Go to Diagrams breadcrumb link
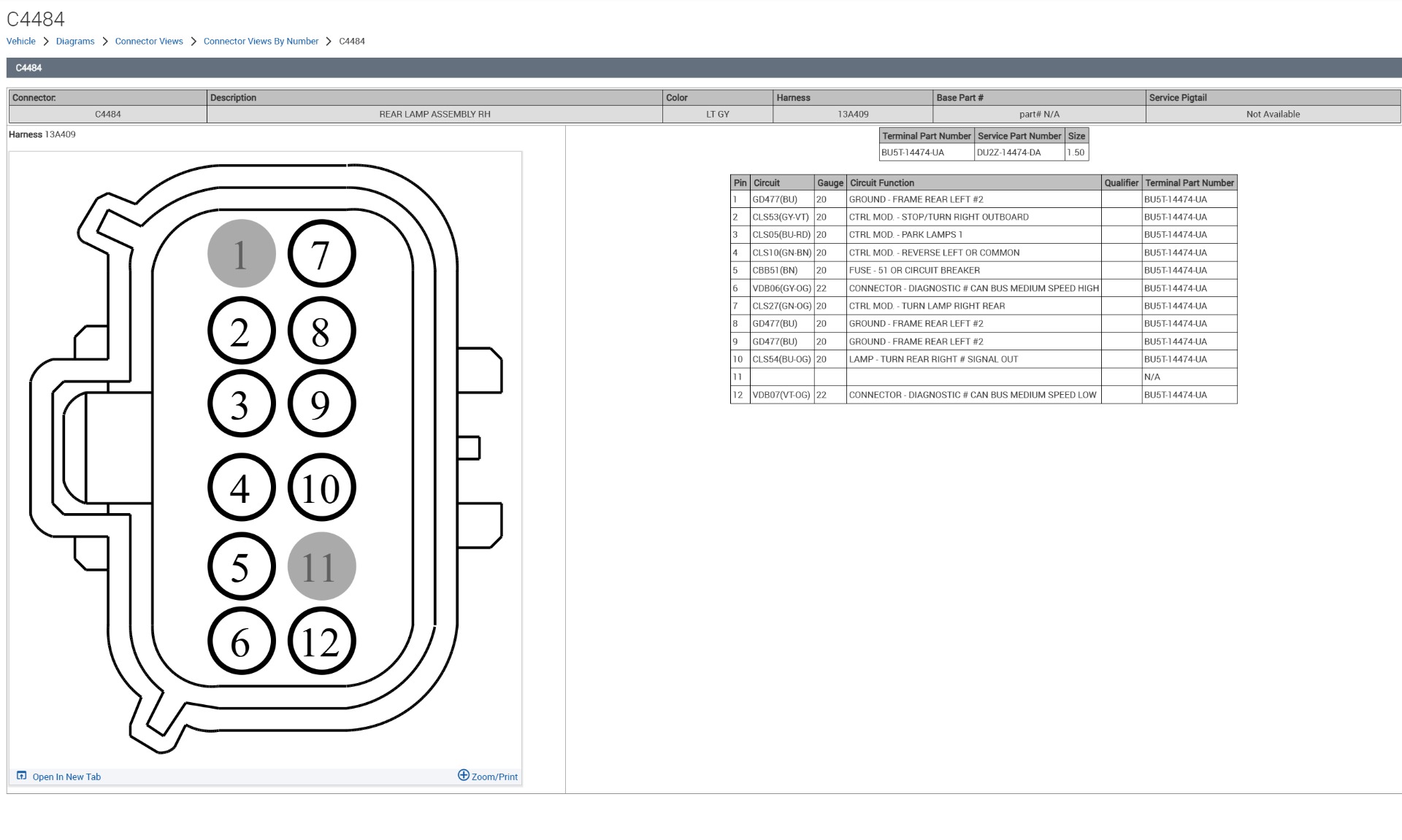Image resolution: width=1402 pixels, height=840 pixels. click(x=75, y=41)
